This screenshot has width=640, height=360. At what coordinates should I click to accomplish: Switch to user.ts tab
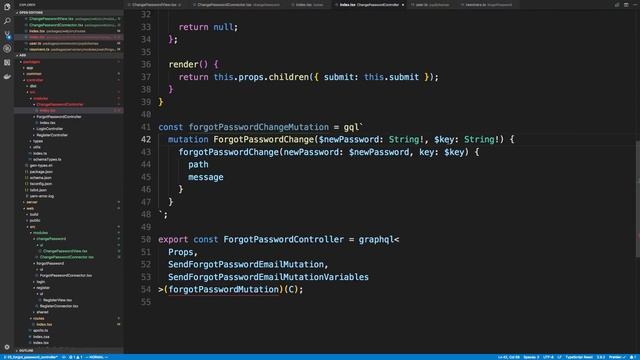click(x=432, y=5)
